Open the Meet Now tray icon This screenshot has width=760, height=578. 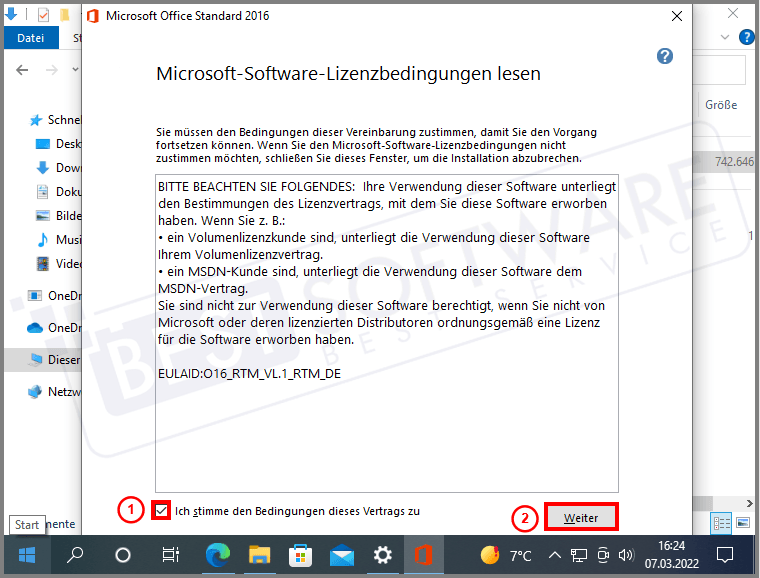coord(603,555)
